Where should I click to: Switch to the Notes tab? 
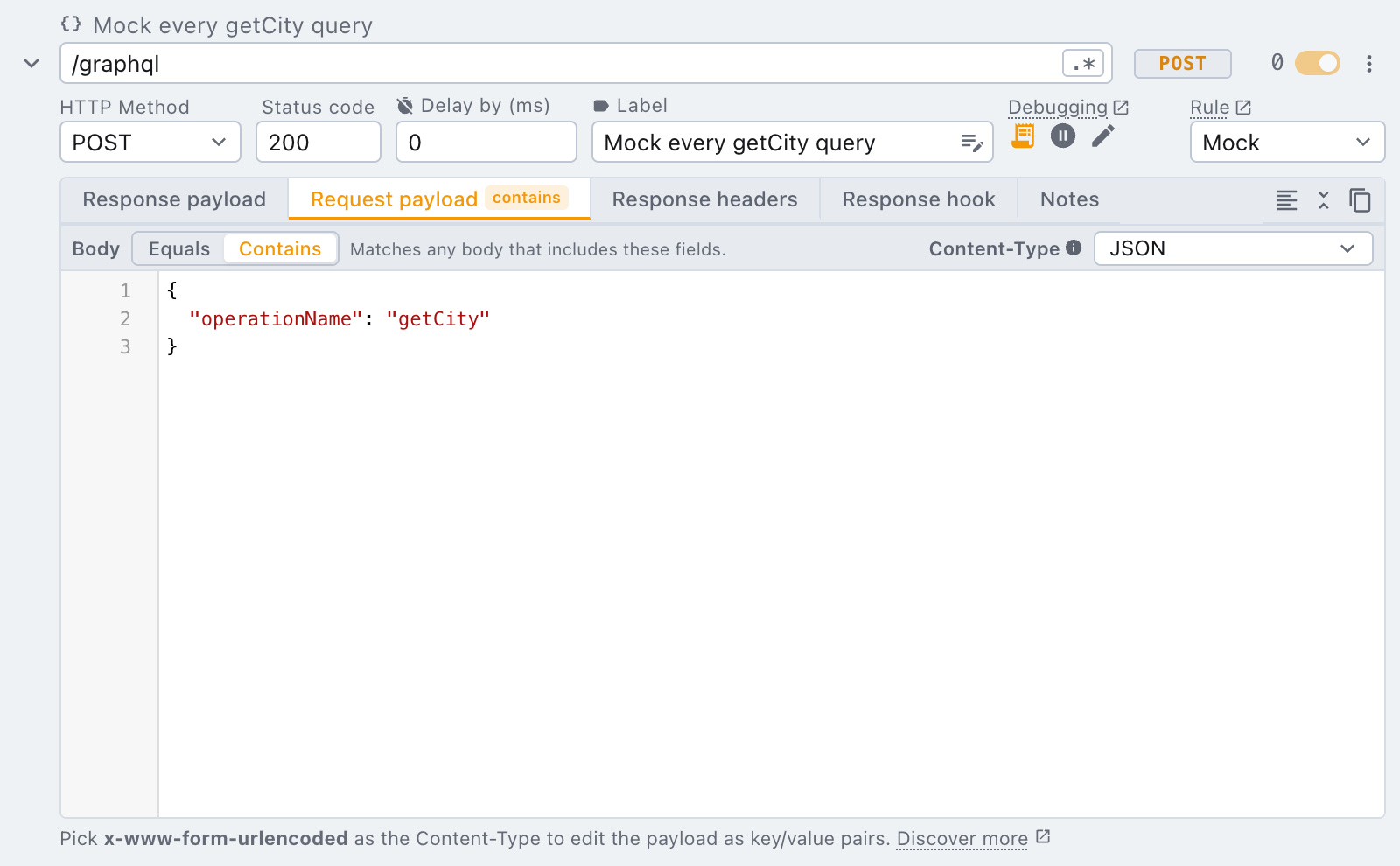pyautogui.click(x=1069, y=199)
